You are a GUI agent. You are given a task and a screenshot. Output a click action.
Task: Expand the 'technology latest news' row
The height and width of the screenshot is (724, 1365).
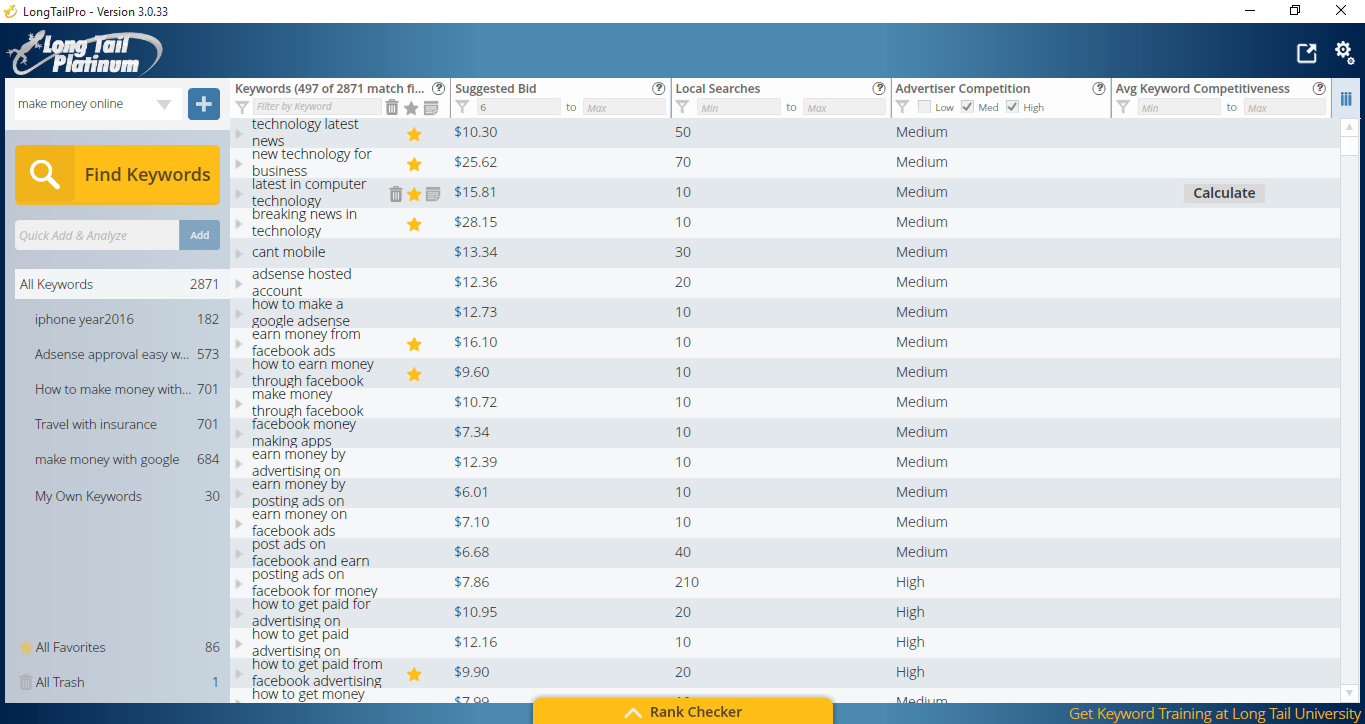239,133
